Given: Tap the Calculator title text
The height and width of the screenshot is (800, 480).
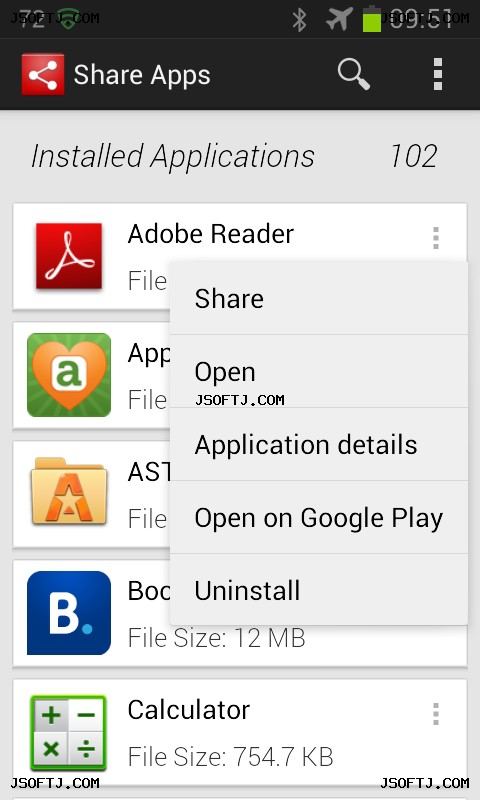Looking at the screenshot, I should click(x=189, y=710).
